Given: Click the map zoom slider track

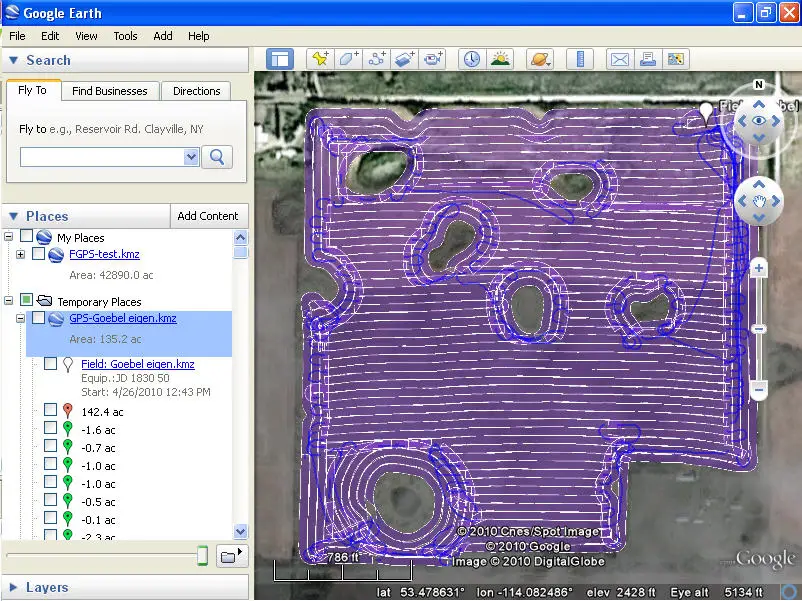Looking at the screenshot, I should (x=759, y=329).
